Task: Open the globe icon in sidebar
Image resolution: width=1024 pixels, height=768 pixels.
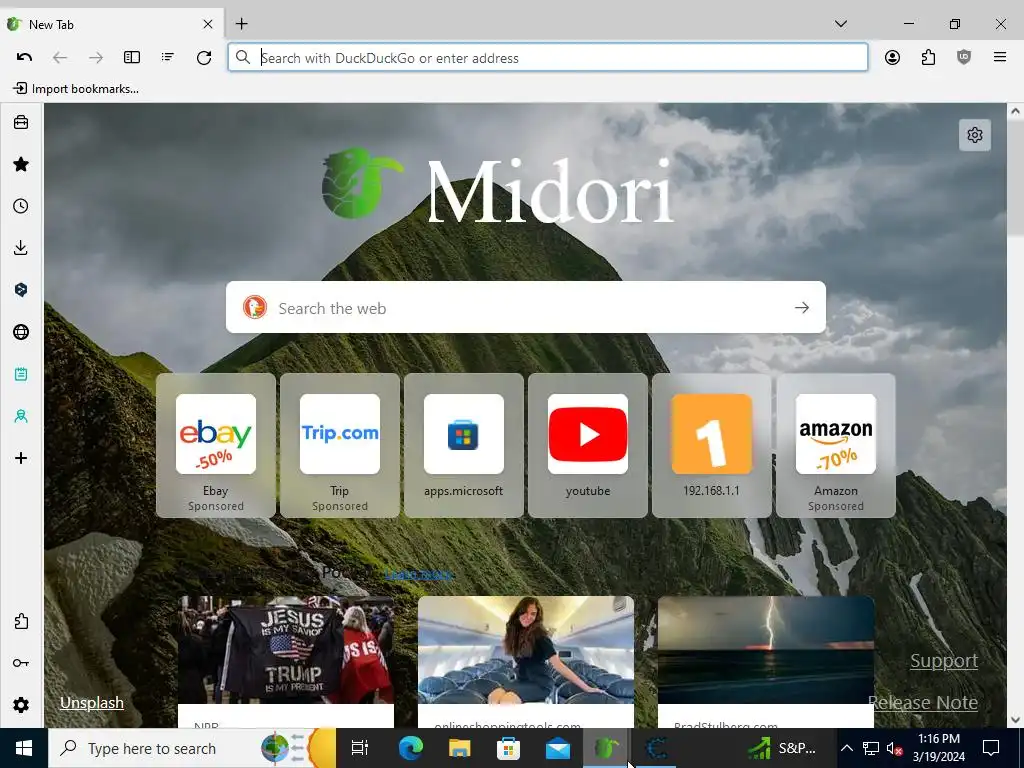Action: pyautogui.click(x=21, y=332)
